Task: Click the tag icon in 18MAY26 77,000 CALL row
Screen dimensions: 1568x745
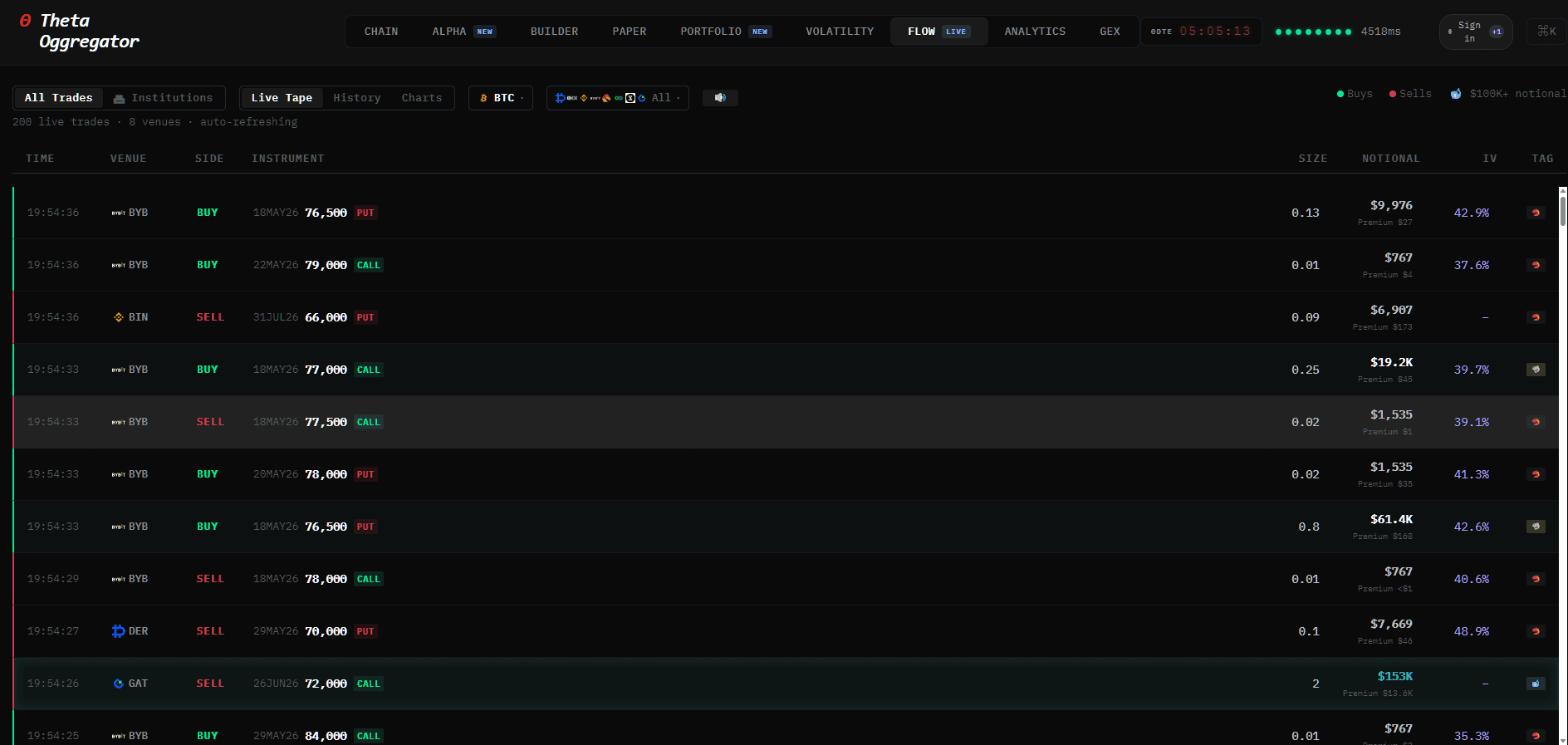Action: 1536,370
